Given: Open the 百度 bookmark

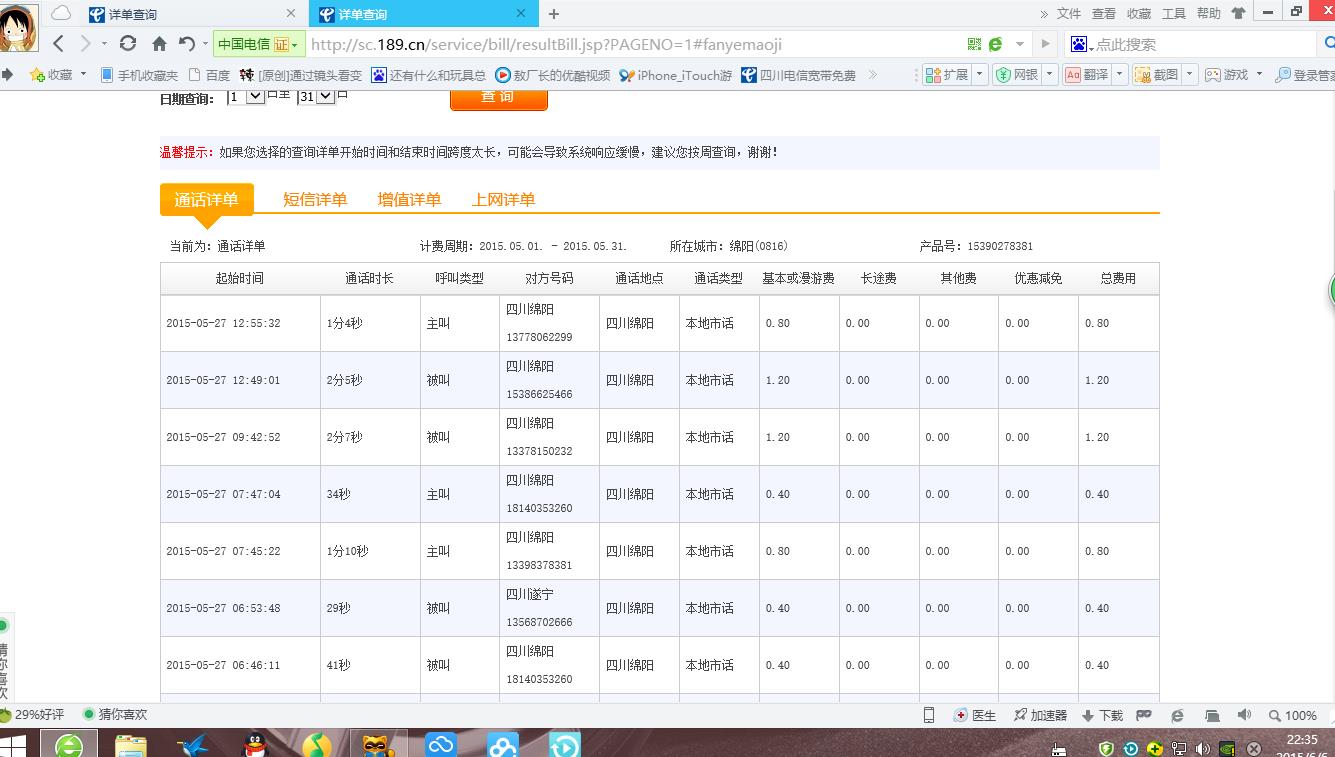Looking at the screenshot, I should tap(209, 75).
